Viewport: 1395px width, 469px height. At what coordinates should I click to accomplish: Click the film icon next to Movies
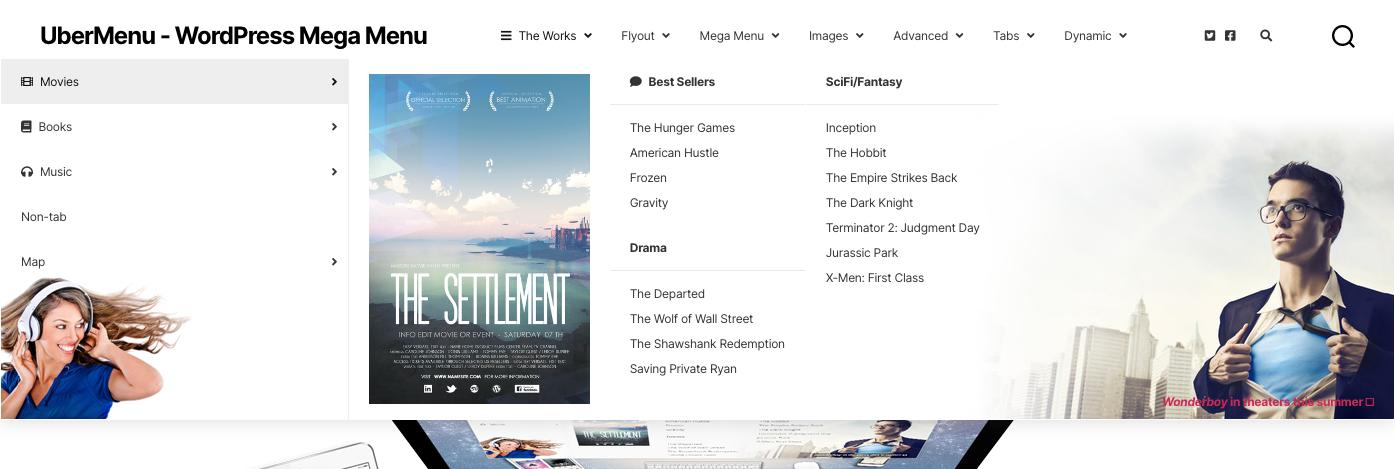tap(27, 82)
